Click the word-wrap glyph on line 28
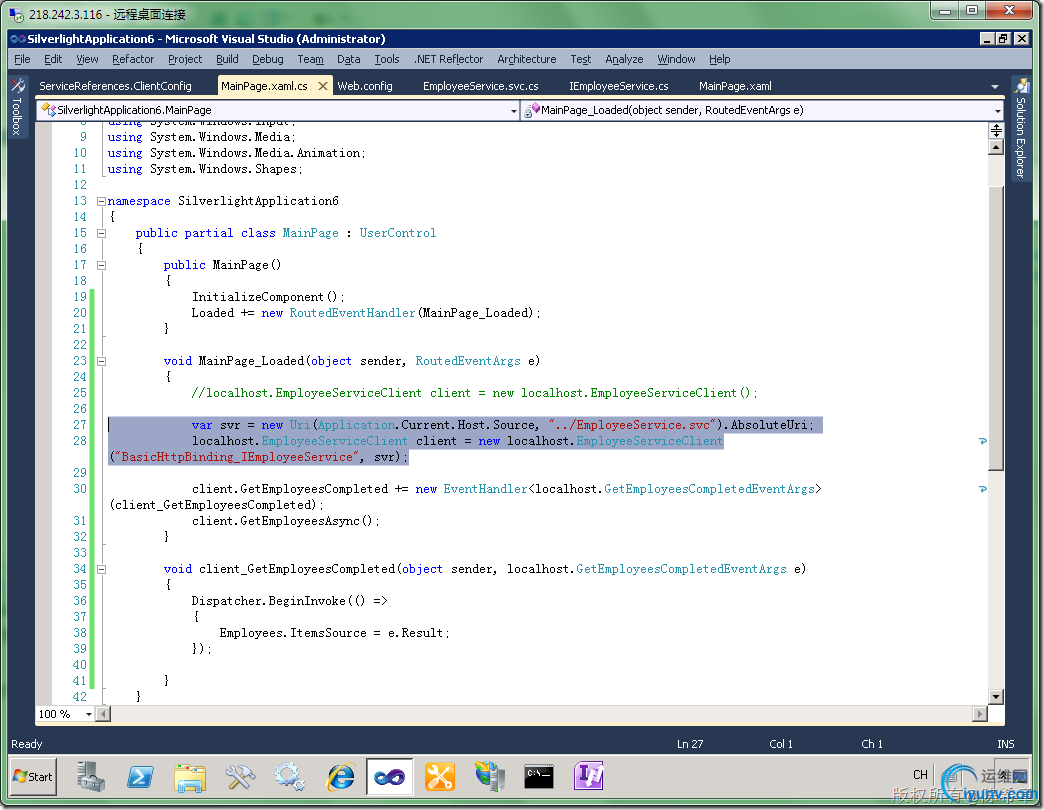Viewport: 1044px width, 810px height. (983, 441)
